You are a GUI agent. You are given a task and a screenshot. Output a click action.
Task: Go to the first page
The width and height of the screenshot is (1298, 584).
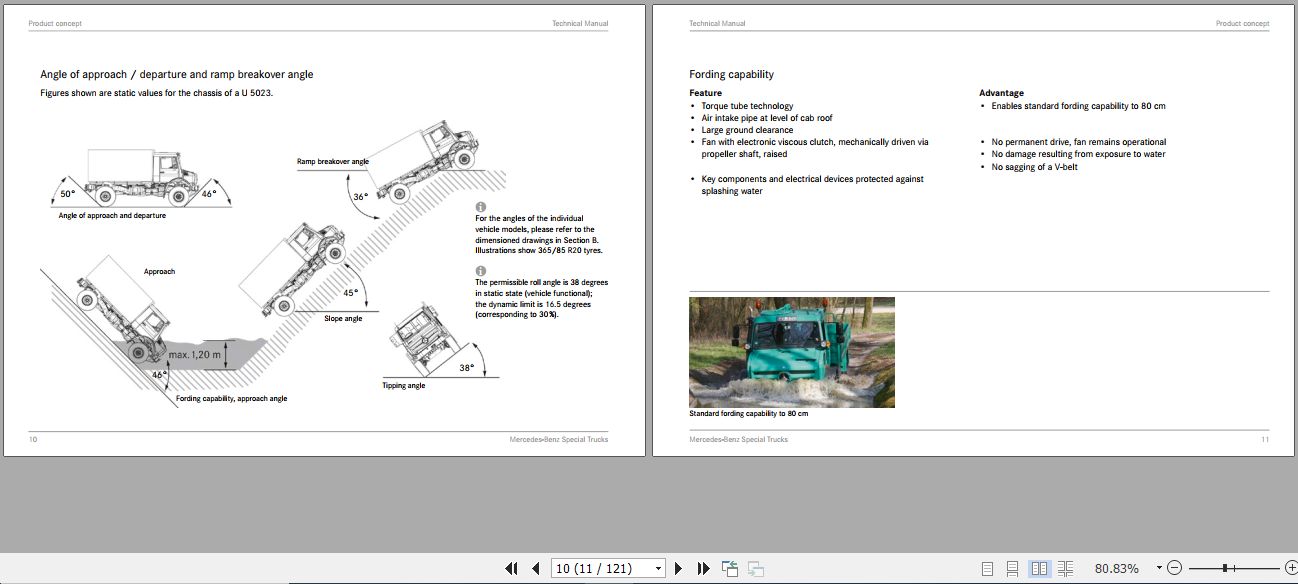[x=511, y=568]
